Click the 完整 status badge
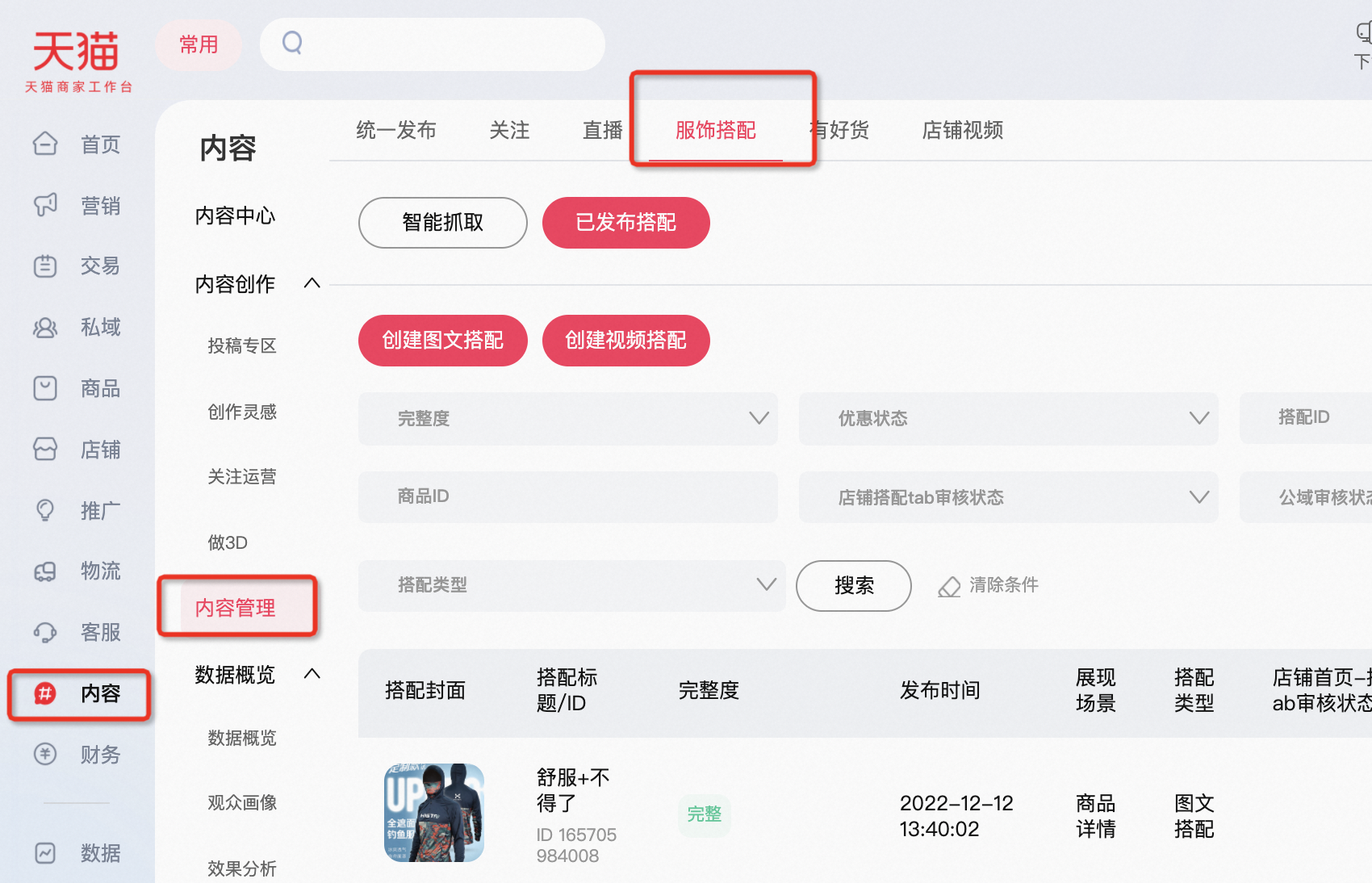The width and height of the screenshot is (1372, 883). tap(705, 814)
